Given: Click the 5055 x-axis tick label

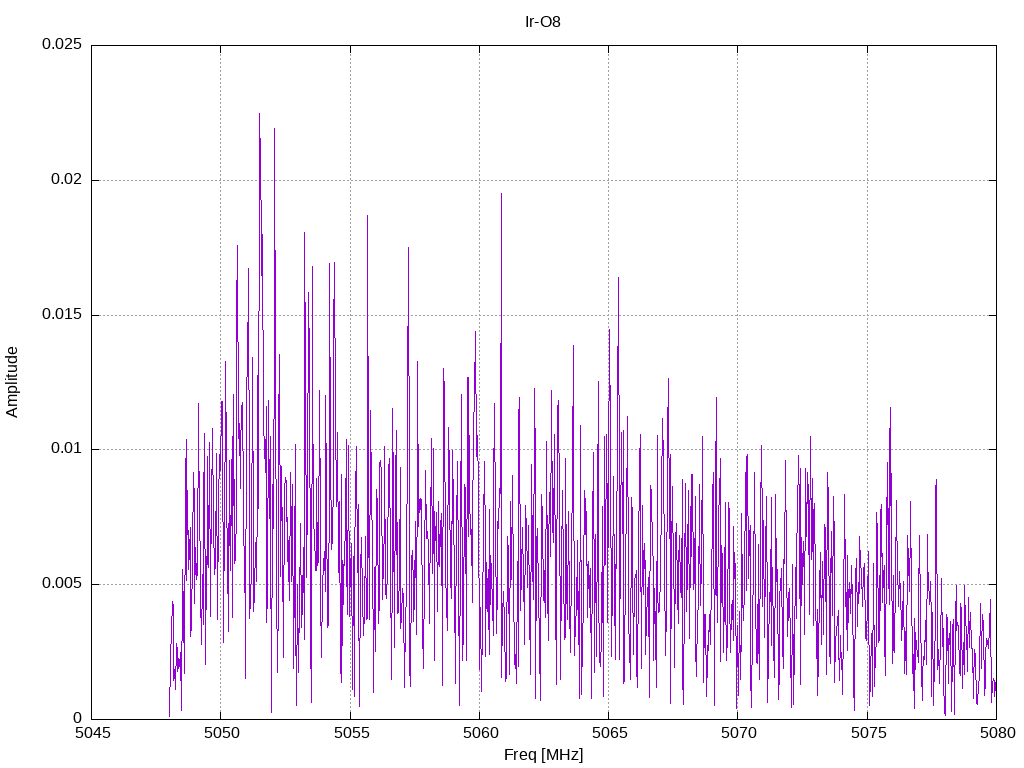Looking at the screenshot, I should tap(351, 733).
